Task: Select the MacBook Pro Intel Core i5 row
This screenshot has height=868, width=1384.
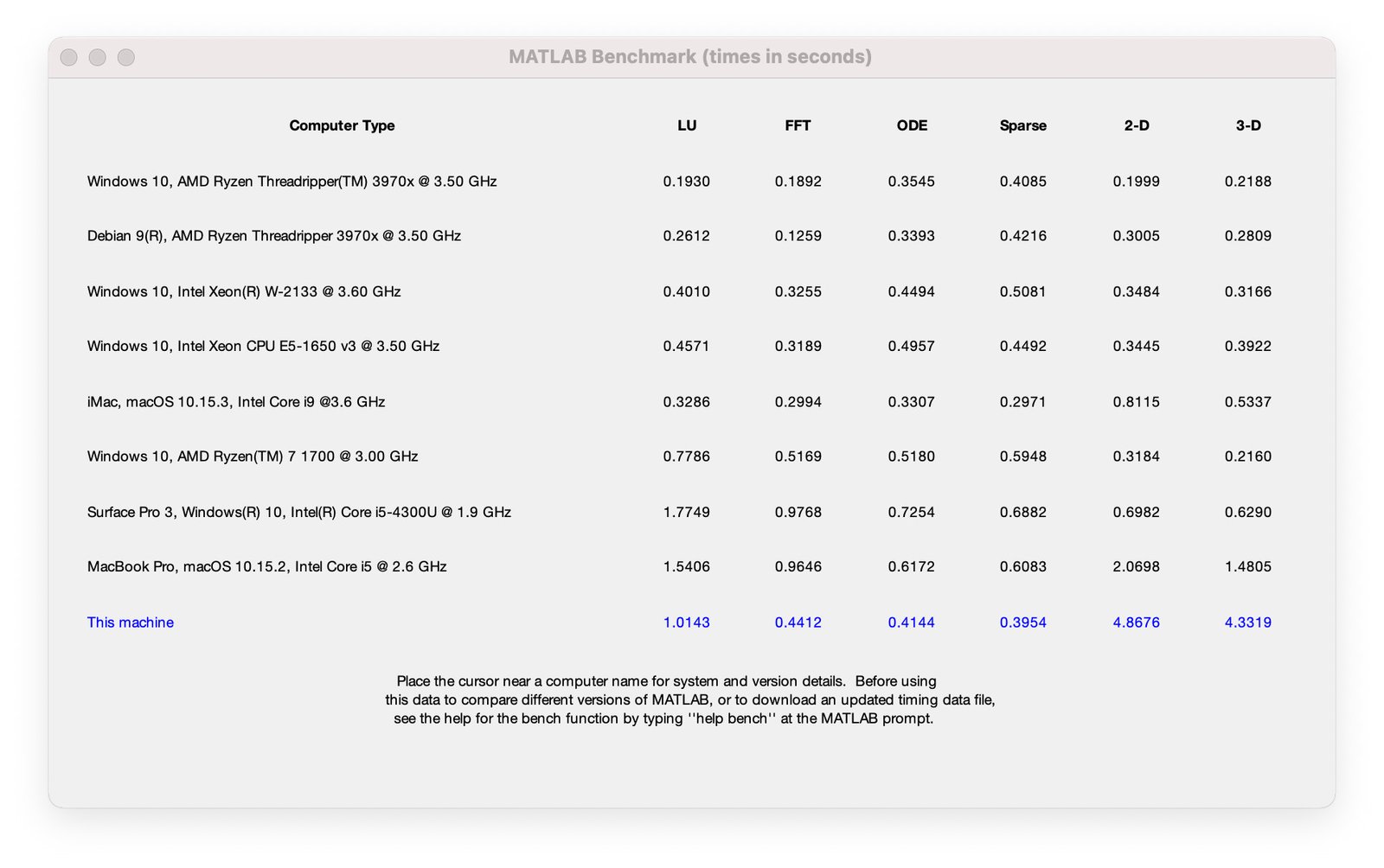Action: pyautogui.click(x=266, y=566)
